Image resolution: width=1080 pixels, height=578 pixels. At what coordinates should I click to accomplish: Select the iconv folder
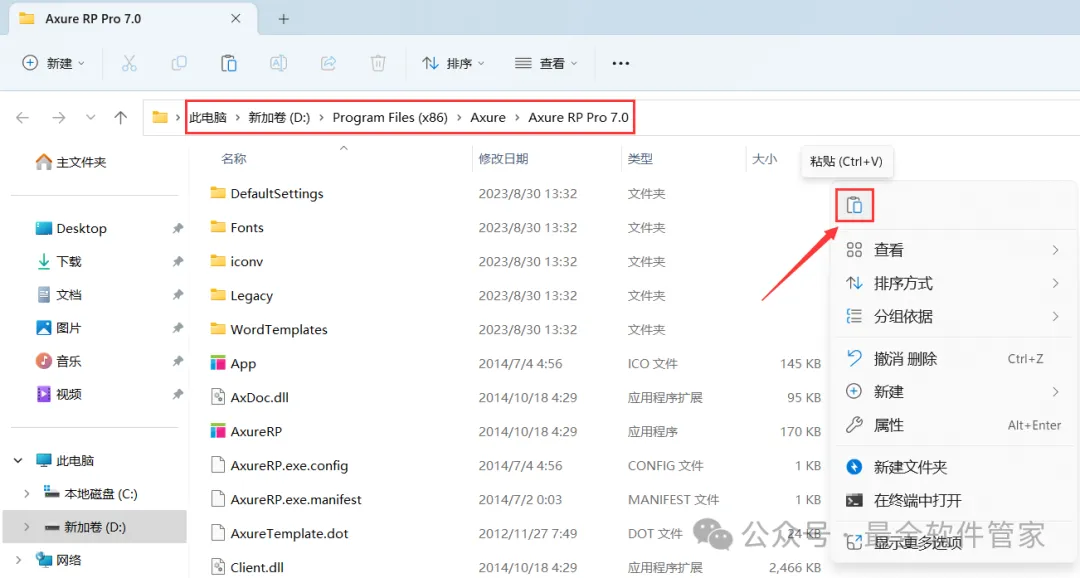coord(238,261)
